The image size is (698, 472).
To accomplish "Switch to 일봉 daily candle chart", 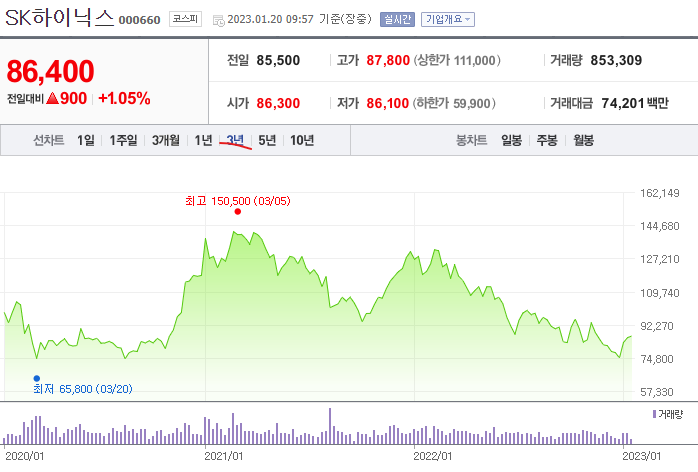I will coord(511,140).
